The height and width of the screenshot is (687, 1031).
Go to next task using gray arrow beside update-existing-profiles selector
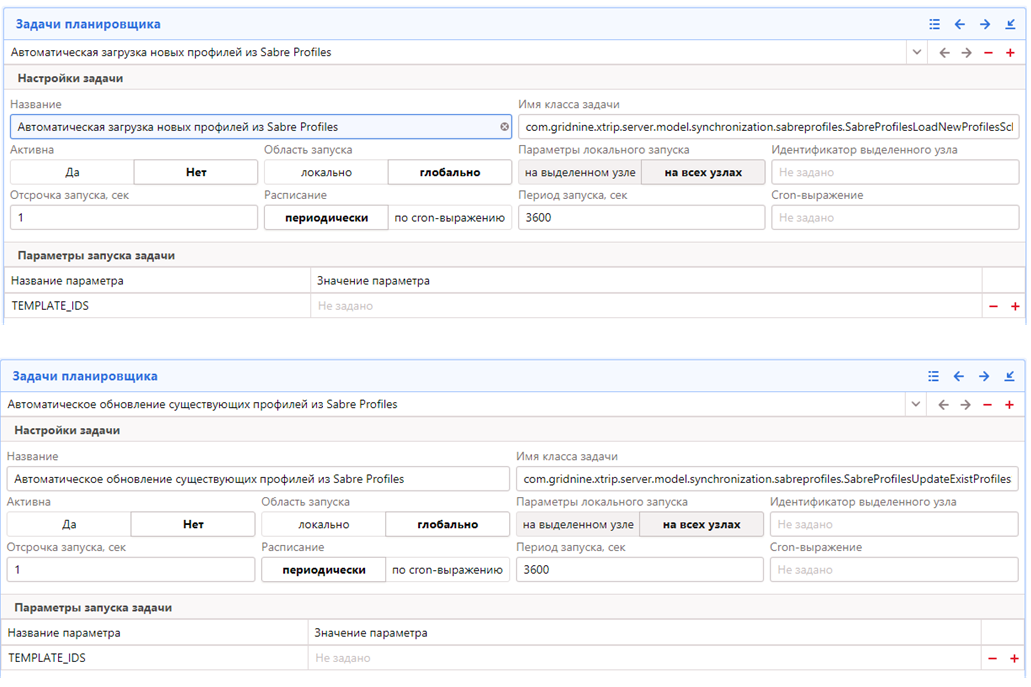965,405
